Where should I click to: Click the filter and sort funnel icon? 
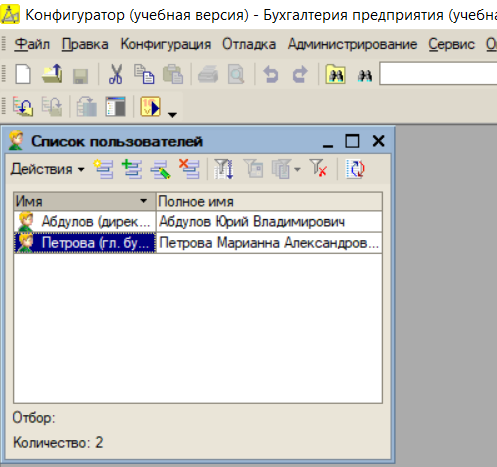coord(224,169)
